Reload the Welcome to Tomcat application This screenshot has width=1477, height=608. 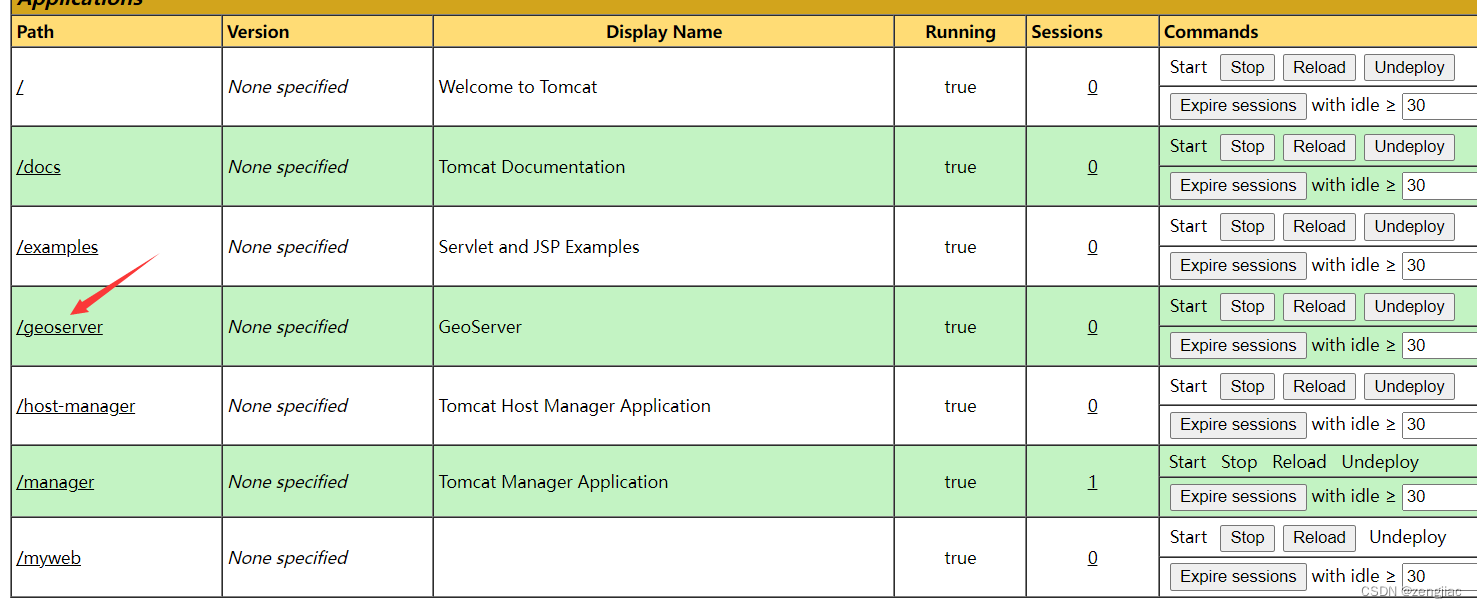click(1319, 67)
